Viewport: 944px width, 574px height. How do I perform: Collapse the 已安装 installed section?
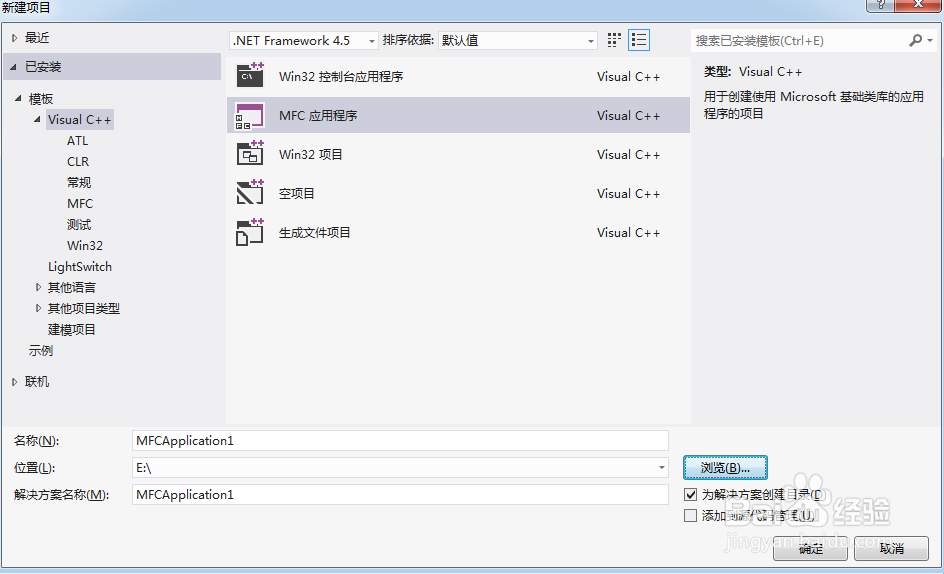(13, 67)
